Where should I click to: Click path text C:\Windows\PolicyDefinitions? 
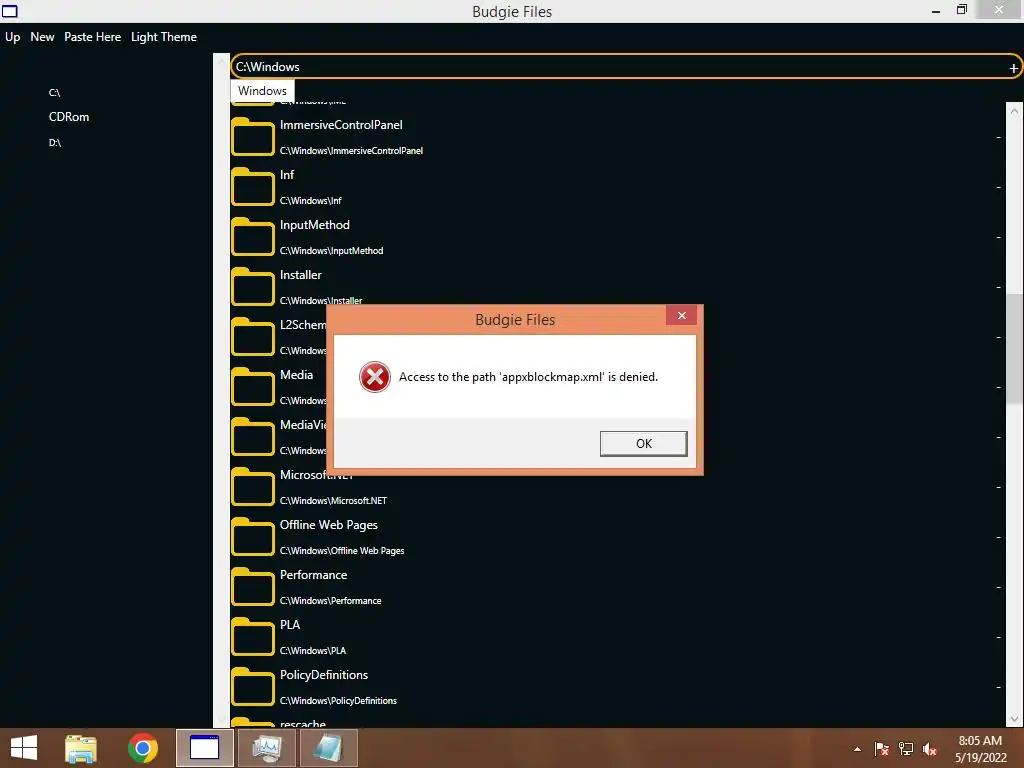tap(338, 701)
